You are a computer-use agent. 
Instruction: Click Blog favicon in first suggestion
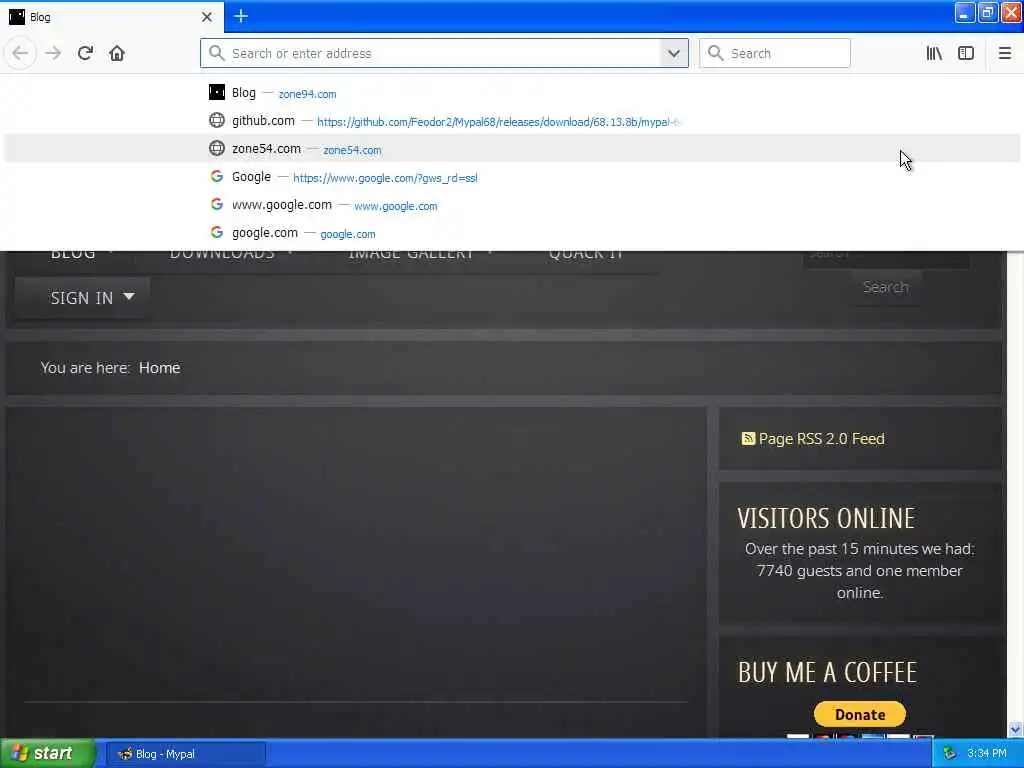(x=217, y=93)
